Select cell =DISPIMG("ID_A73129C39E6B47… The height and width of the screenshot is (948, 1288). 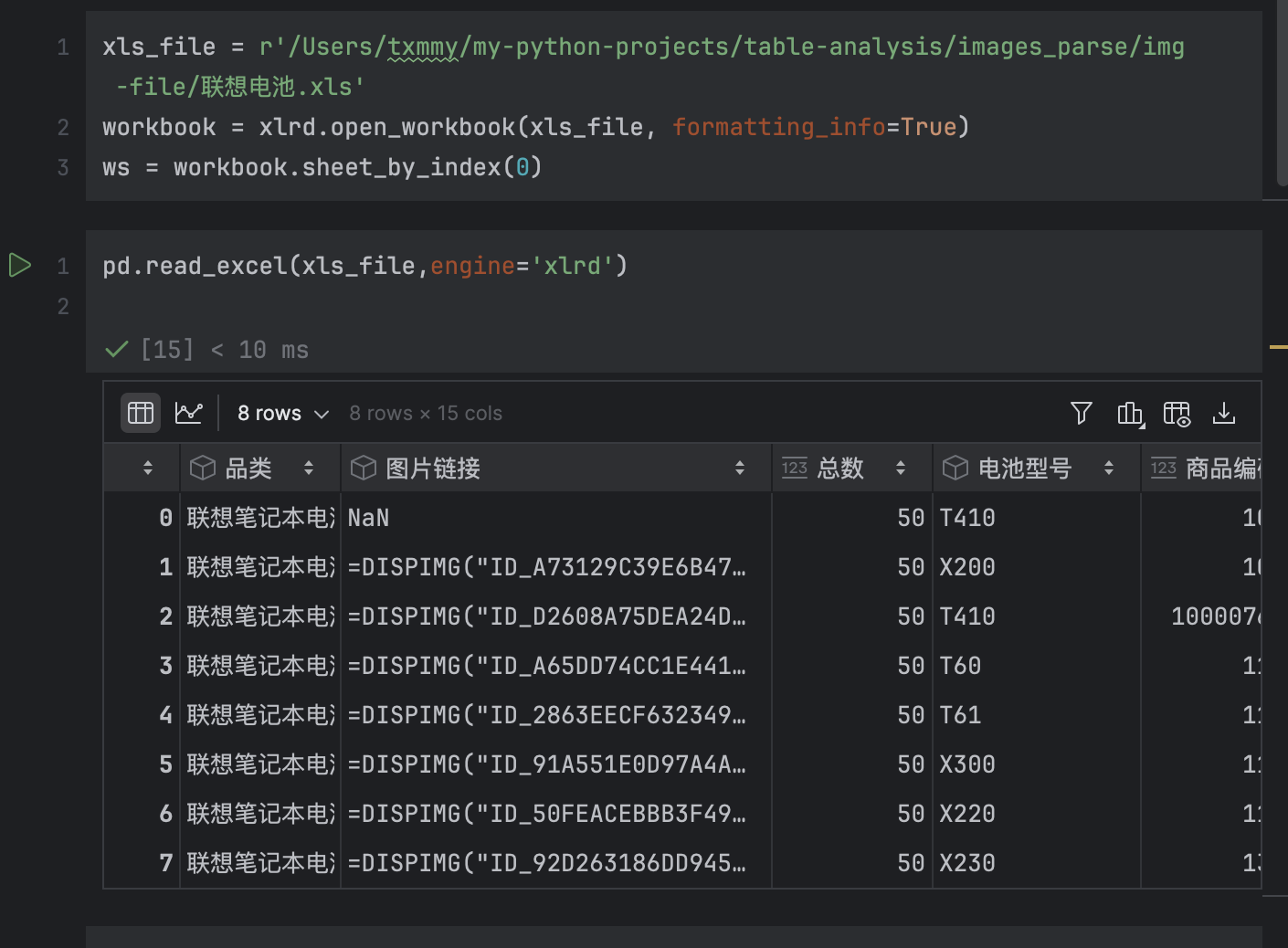[556, 566]
